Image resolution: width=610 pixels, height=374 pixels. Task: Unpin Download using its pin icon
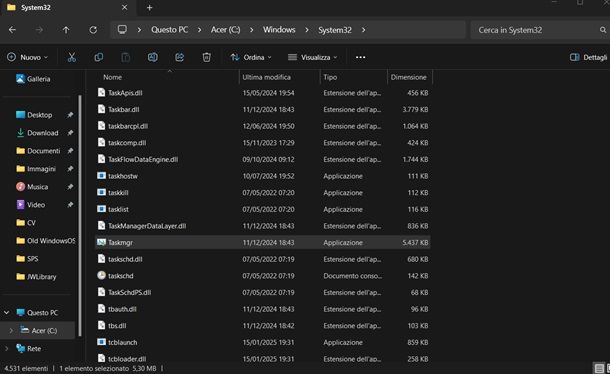tap(70, 133)
